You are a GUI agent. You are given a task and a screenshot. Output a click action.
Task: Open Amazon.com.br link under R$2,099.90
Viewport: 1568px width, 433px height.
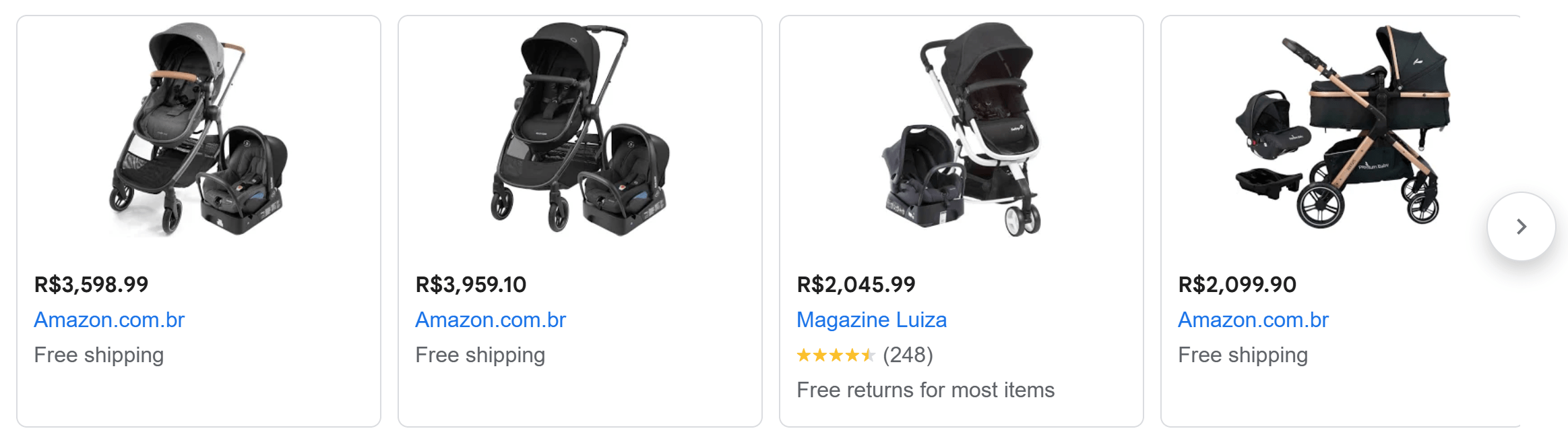pyautogui.click(x=1253, y=320)
